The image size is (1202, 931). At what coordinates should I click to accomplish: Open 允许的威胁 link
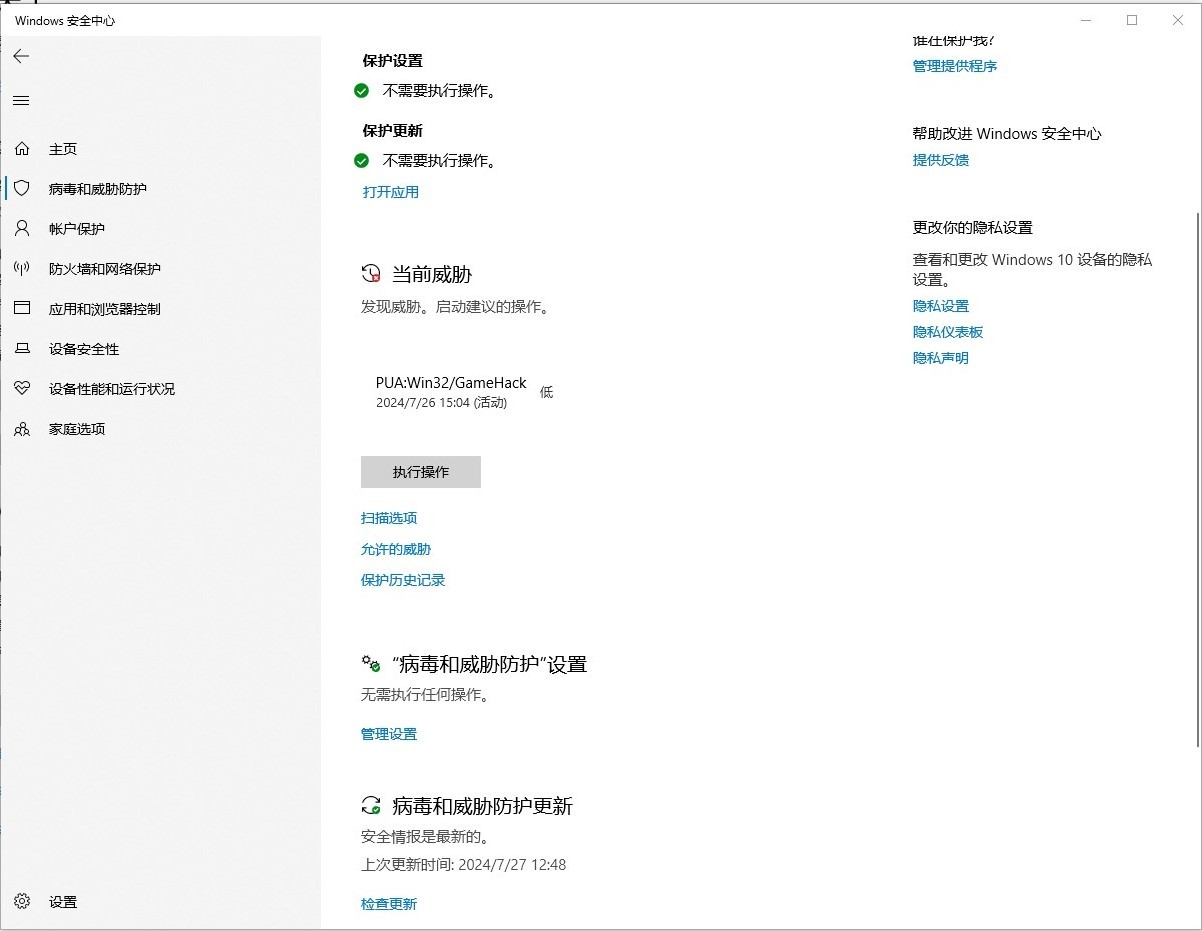396,549
